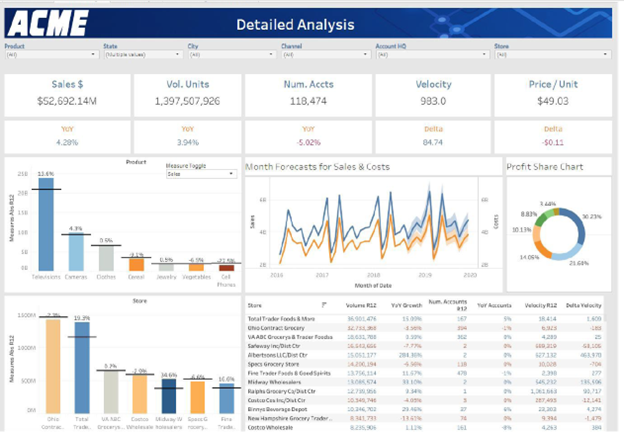This screenshot has width=624, height=436.
Task: Open the Channel filter dropdown
Action: [326, 54]
